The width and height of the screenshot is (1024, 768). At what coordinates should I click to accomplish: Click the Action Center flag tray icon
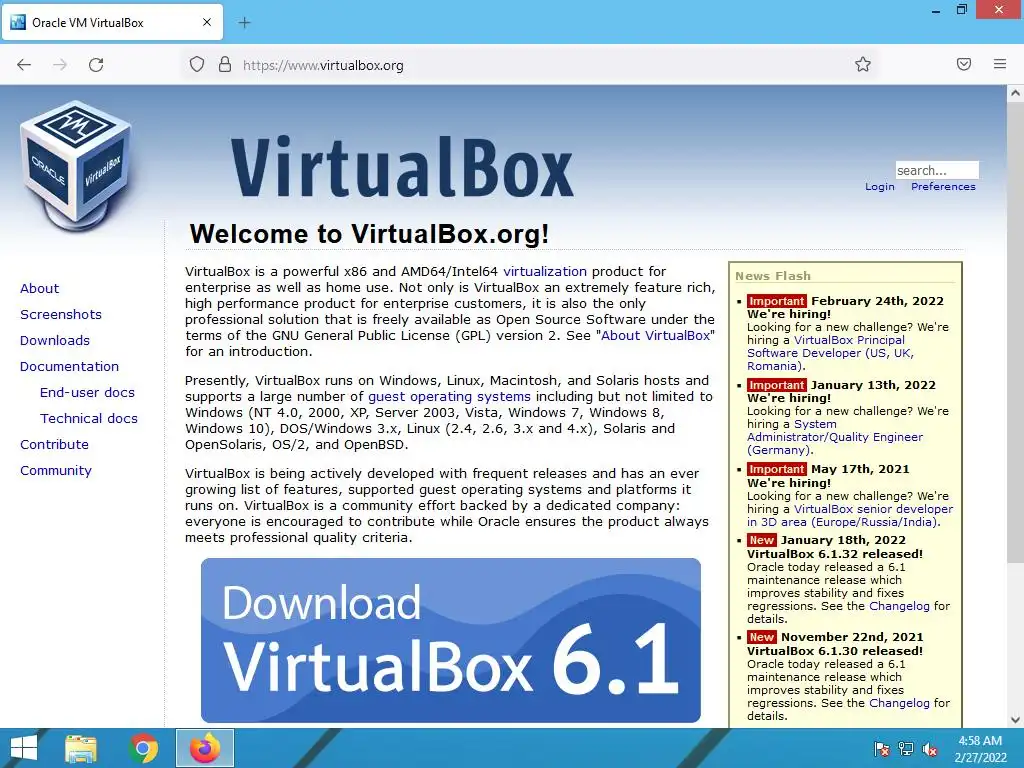click(x=882, y=749)
